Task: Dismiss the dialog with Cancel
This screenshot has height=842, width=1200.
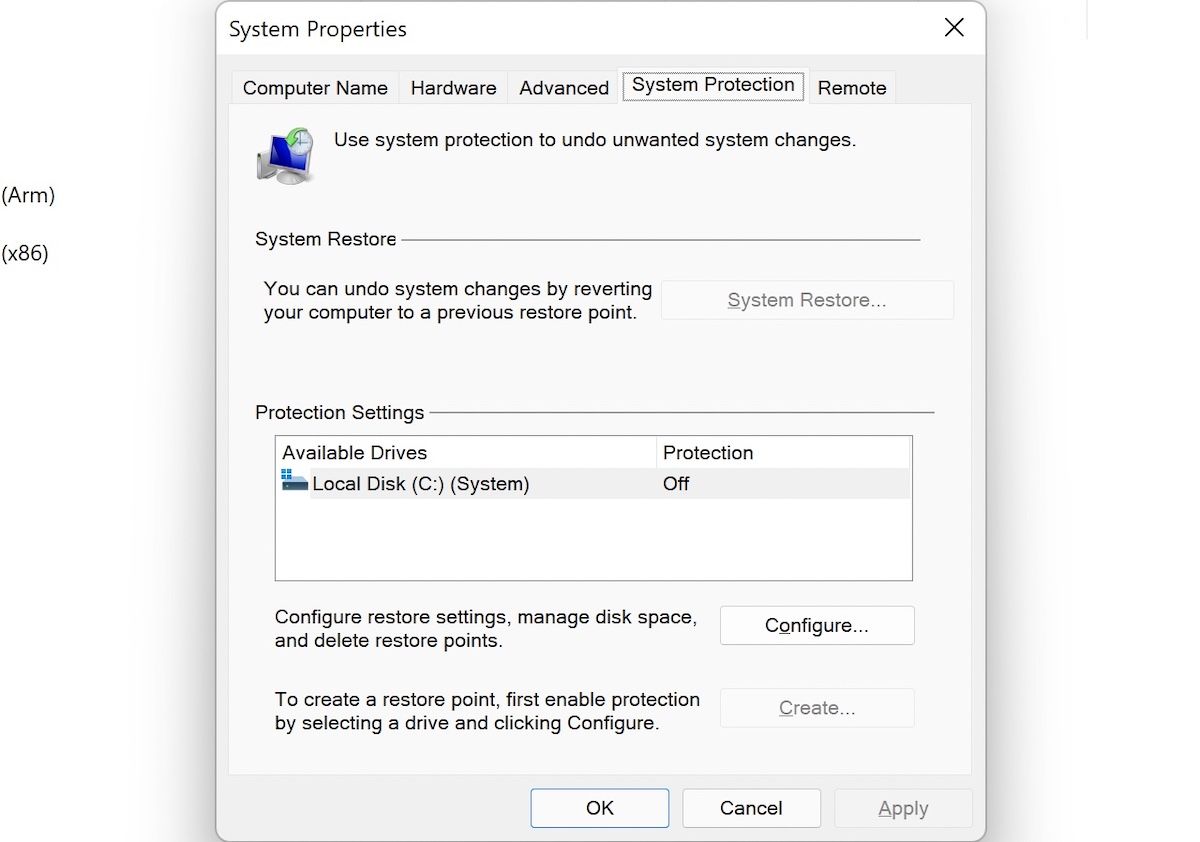Action: pyautogui.click(x=751, y=808)
